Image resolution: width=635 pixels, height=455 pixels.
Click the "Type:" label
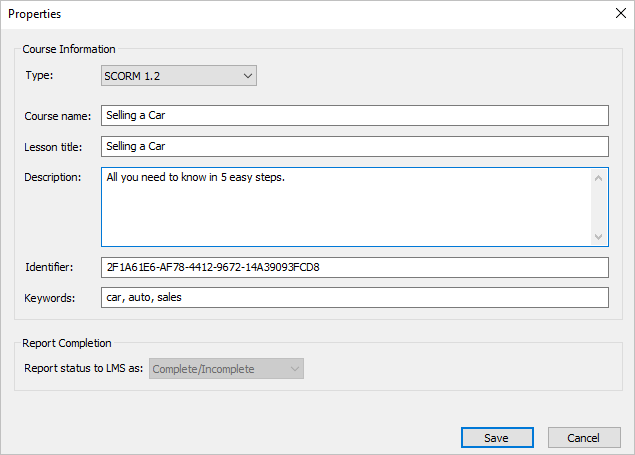click(39, 75)
